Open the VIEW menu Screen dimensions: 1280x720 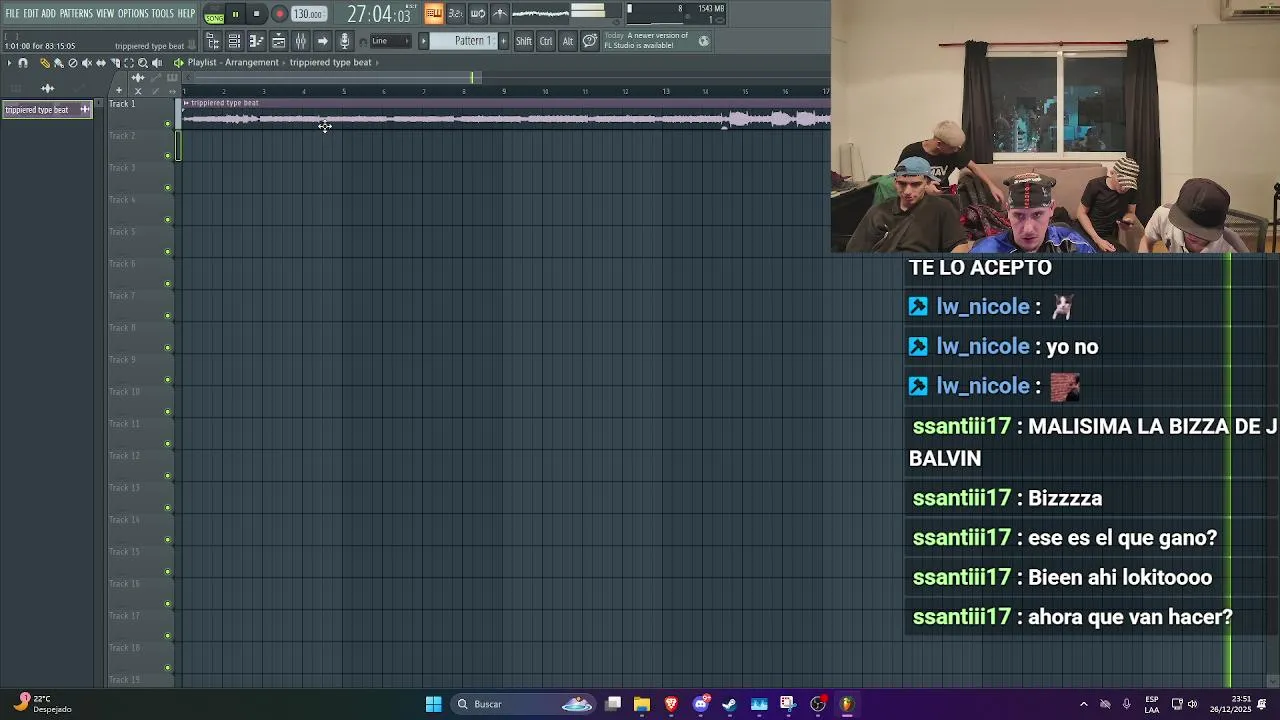(x=105, y=13)
